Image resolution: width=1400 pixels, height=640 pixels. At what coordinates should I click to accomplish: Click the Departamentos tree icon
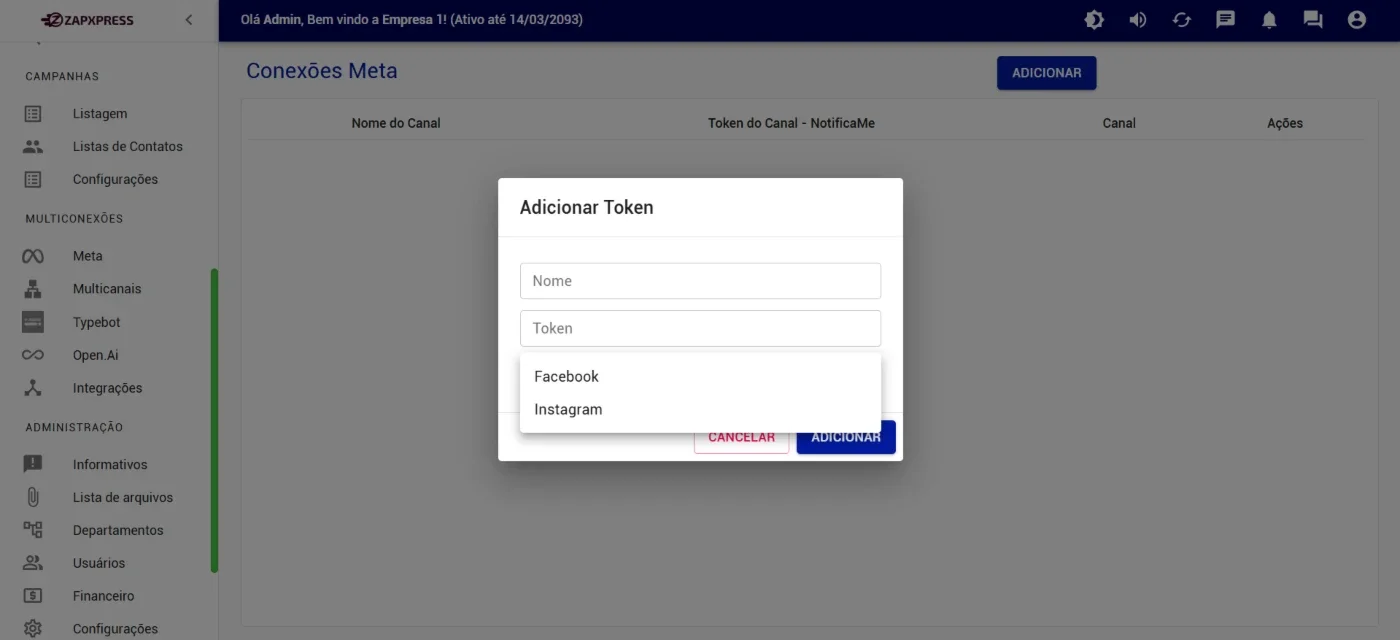pyautogui.click(x=33, y=530)
